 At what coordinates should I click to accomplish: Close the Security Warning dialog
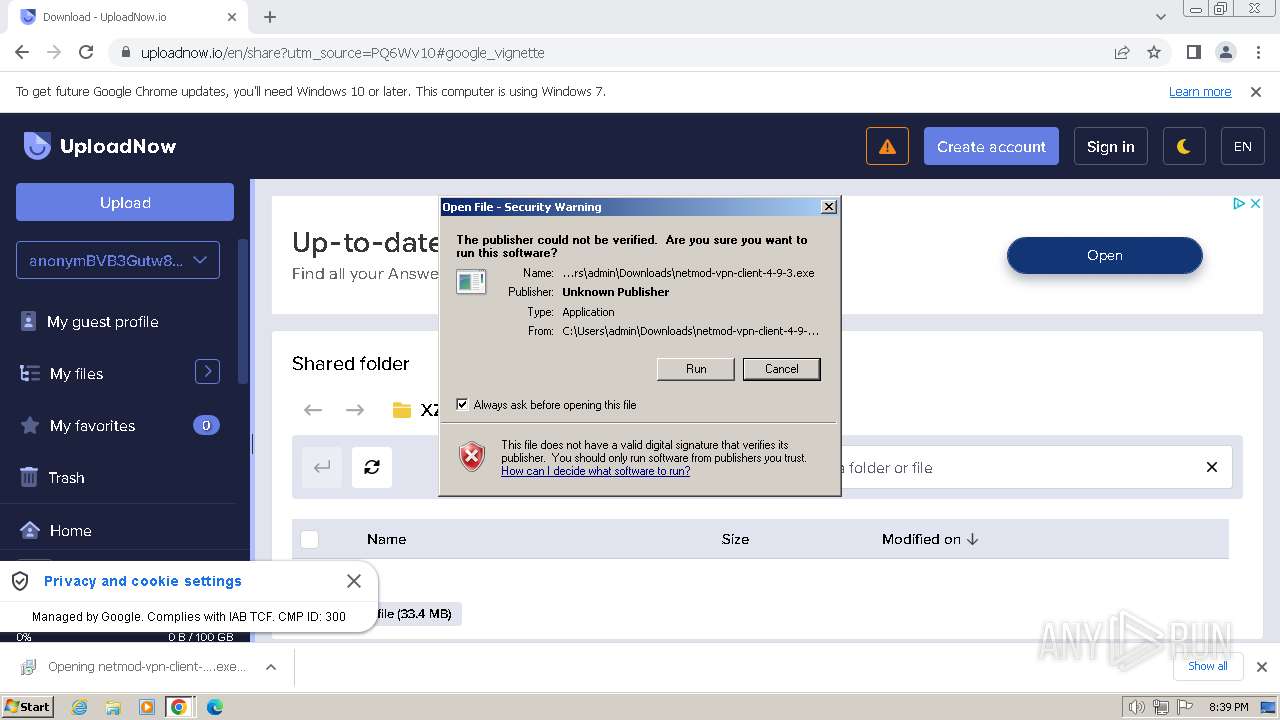coord(829,207)
